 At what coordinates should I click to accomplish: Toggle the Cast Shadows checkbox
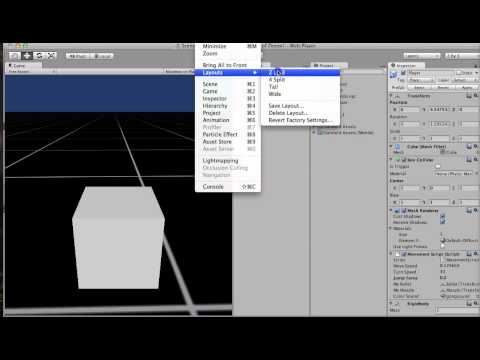tap(443, 216)
